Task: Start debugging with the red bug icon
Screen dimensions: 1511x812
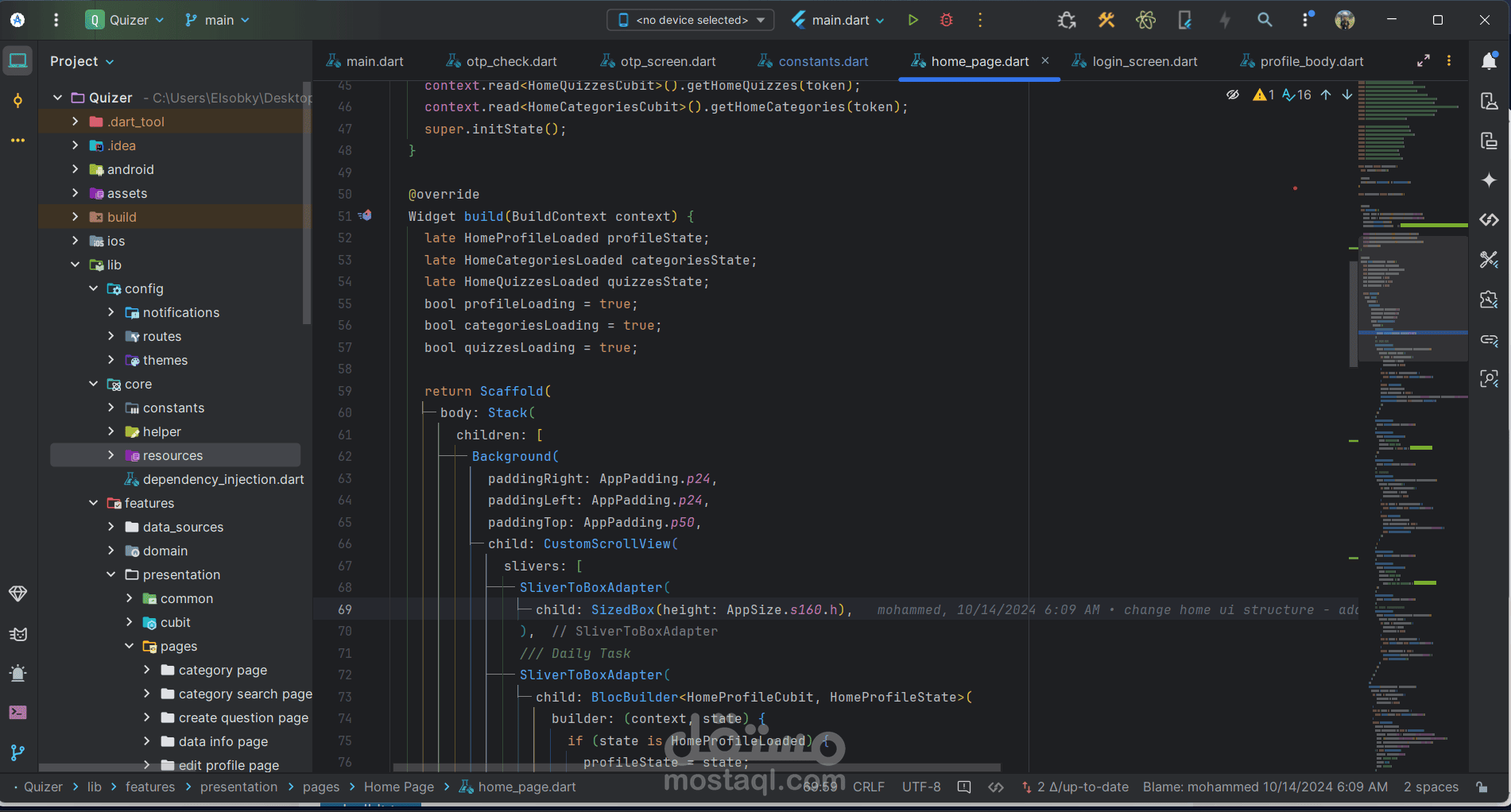Action: pyautogui.click(x=946, y=20)
